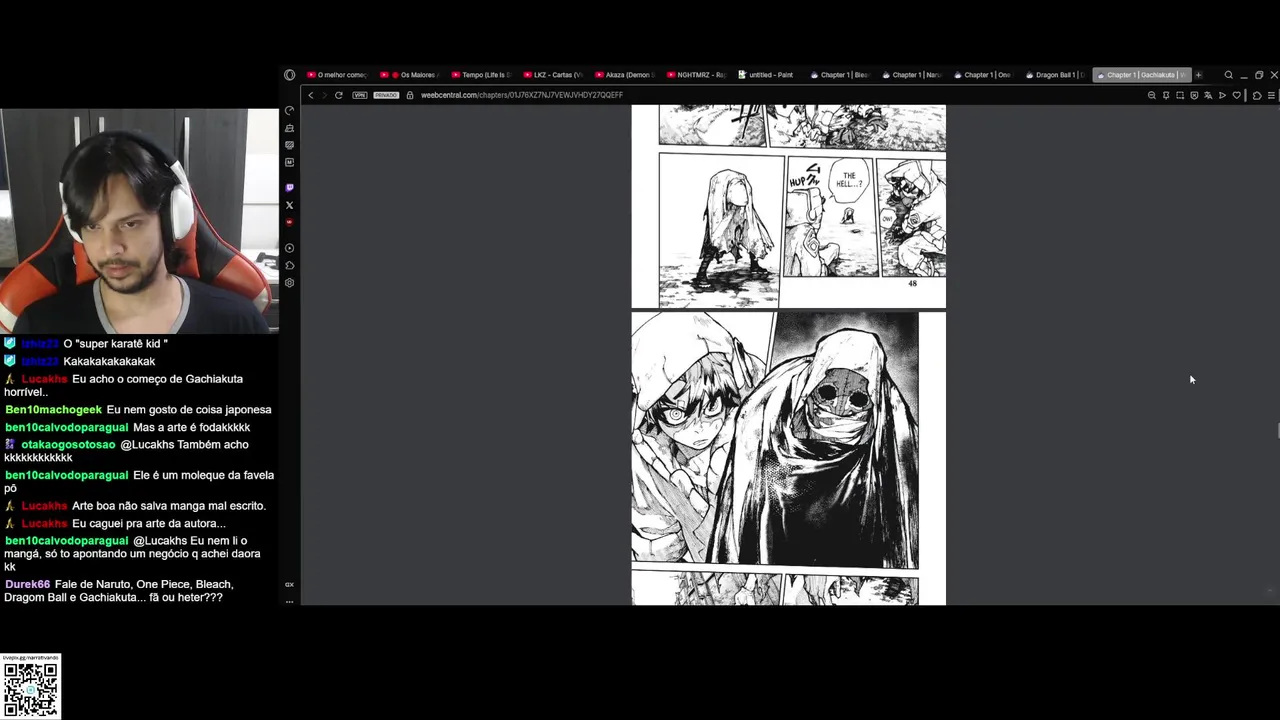Click the QR code image
This screenshot has height=720, width=1280.
tap(30, 689)
